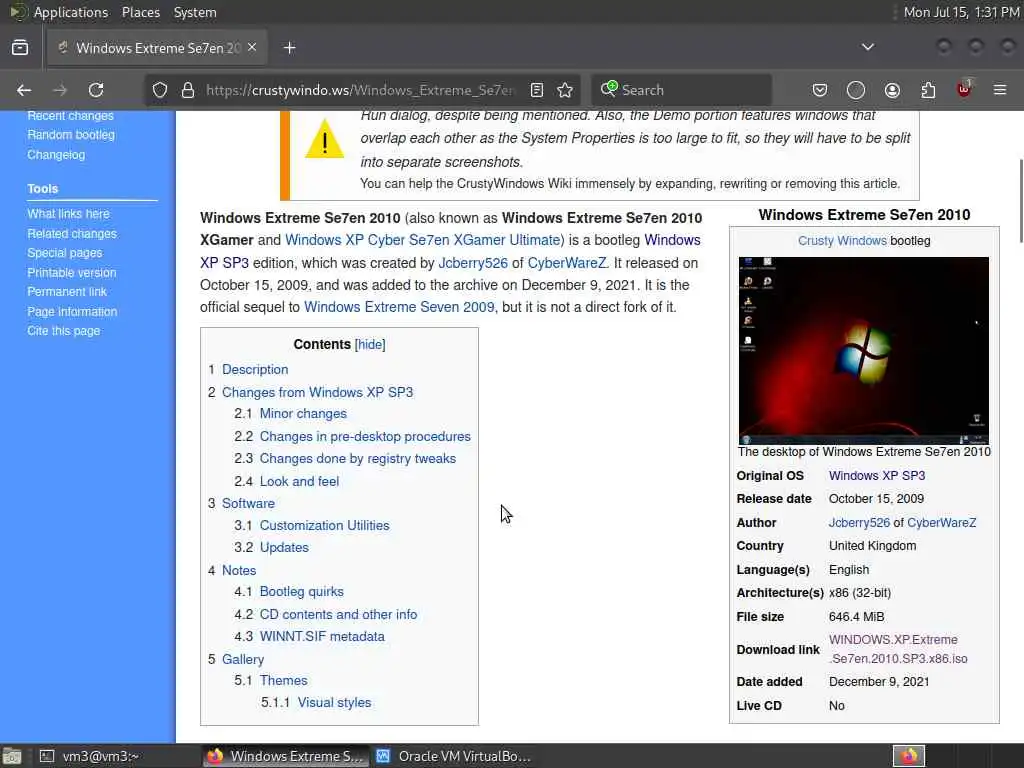The height and width of the screenshot is (768, 1024).
Task: Jump to Changes from Windows XP SP3 section
Action: [317, 392]
